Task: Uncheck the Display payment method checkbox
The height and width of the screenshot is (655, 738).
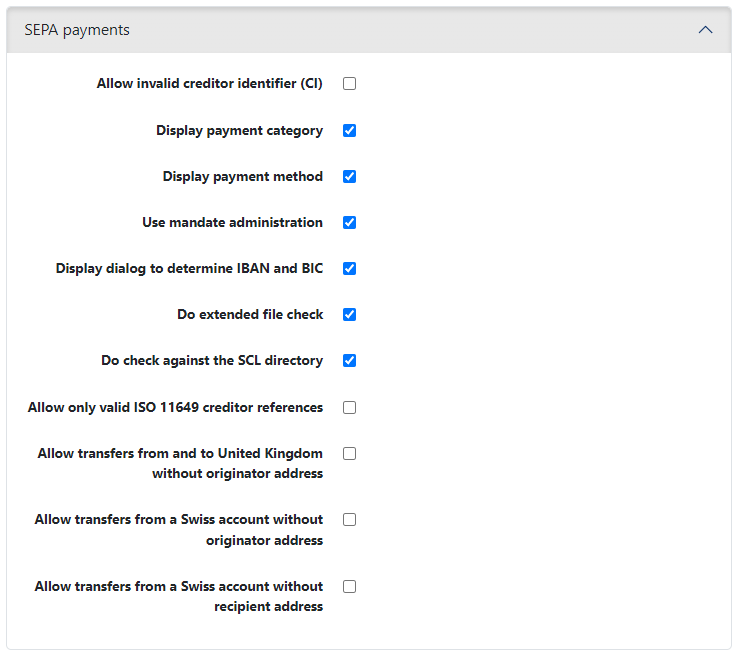Action: pos(349,176)
